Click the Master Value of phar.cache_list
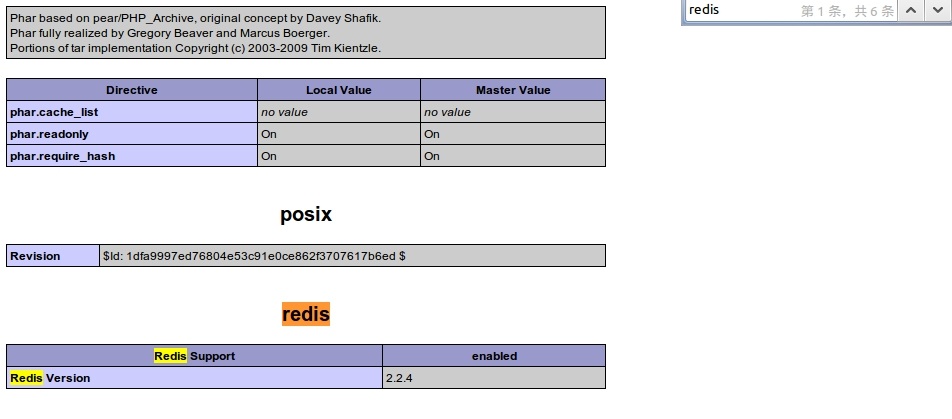The height and width of the screenshot is (419, 952). tap(447, 112)
